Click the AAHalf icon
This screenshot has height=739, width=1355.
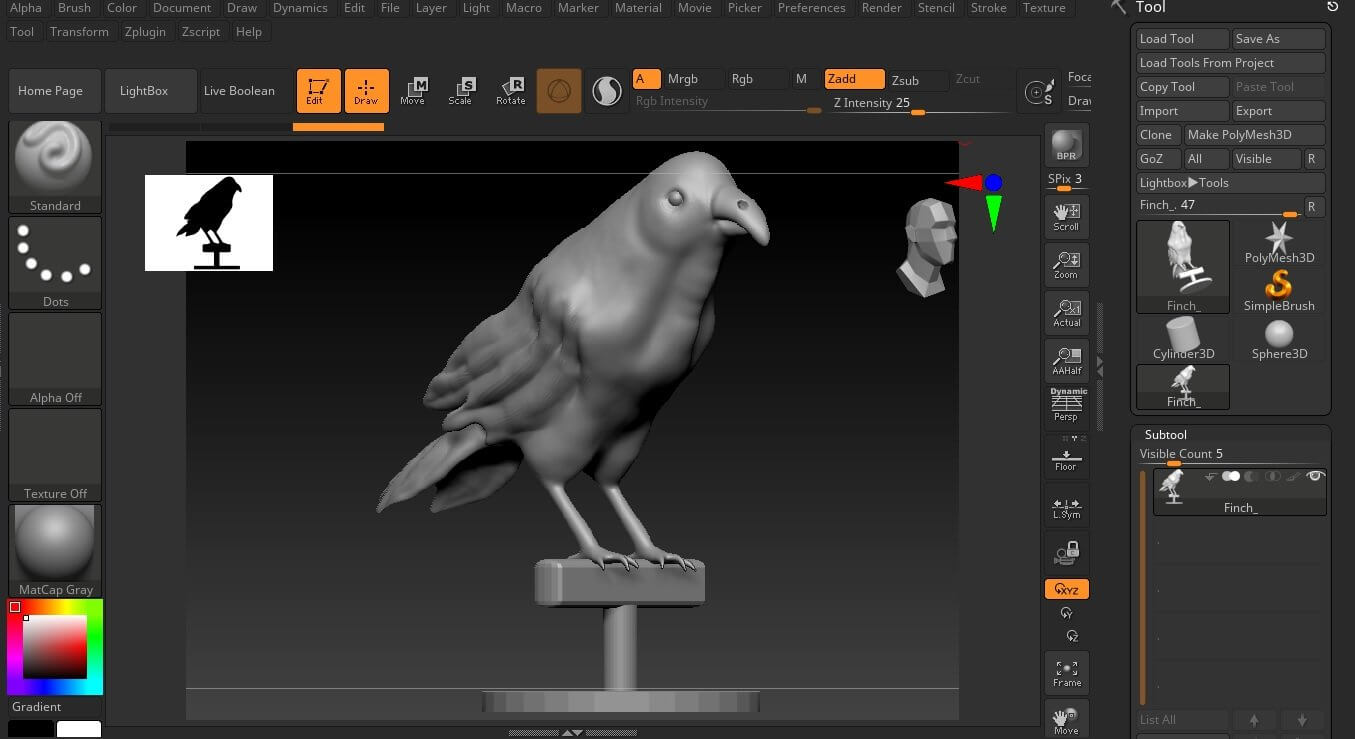click(x=1066, y=361)
